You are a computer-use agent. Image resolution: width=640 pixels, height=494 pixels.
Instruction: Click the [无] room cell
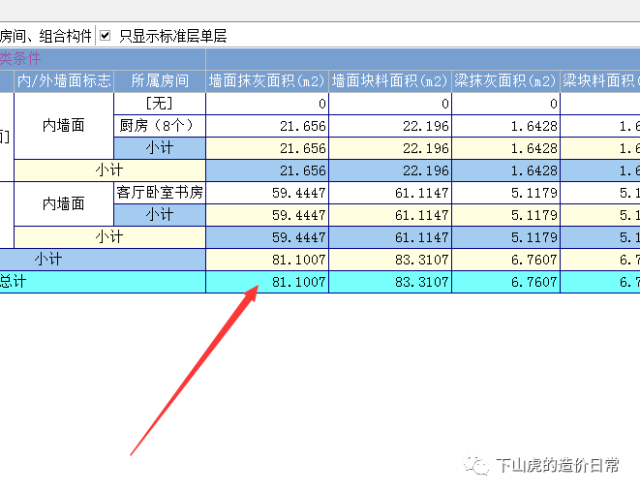tap(160, 103)
